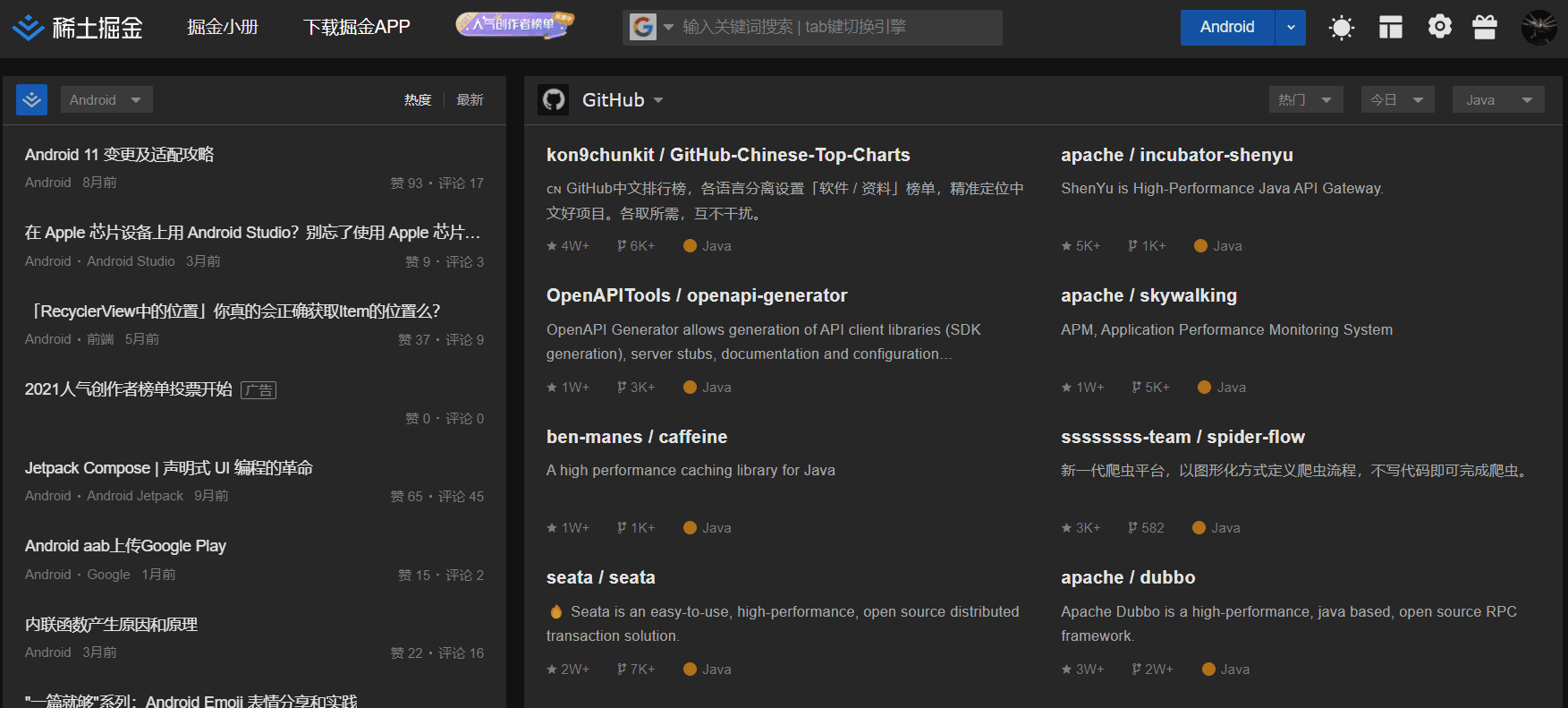Click 赞 65 · 评论 45 stats text
Viewport: 1568px width, 708px height.
pyautogui.click(x=437, y=497)
